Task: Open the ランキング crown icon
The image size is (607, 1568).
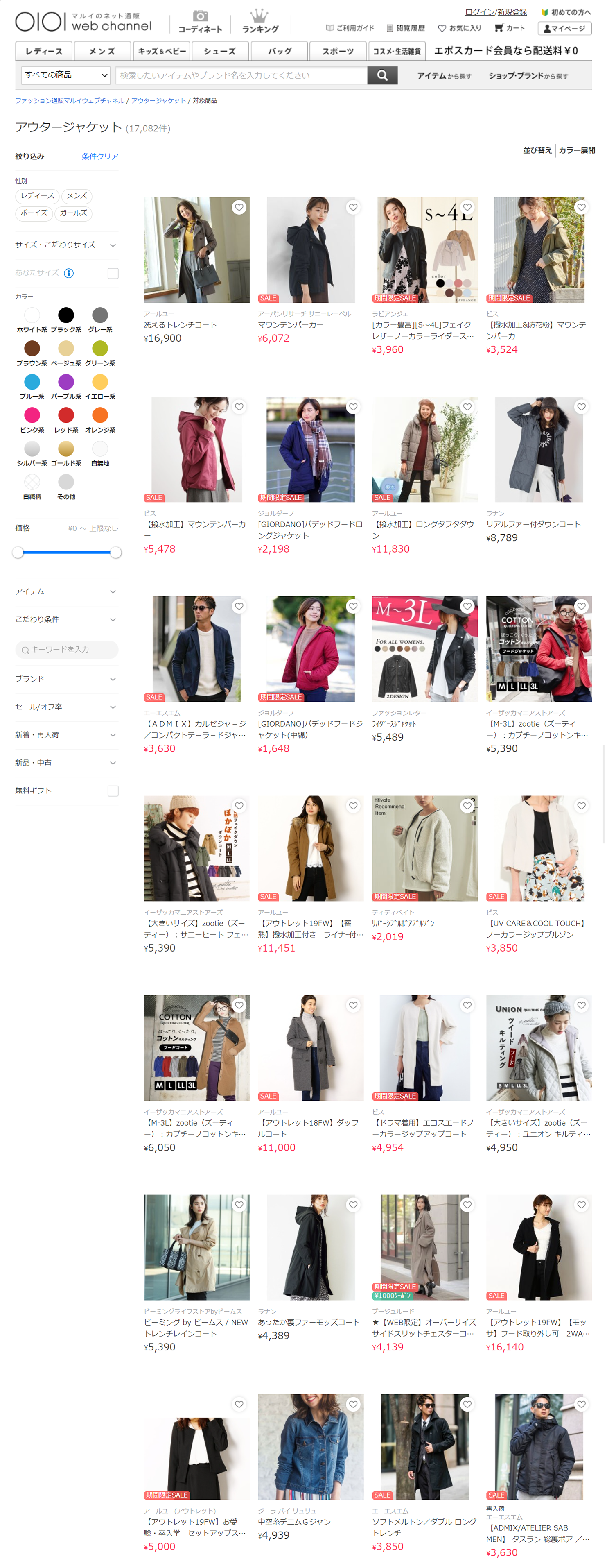Action: pos(259,16)
